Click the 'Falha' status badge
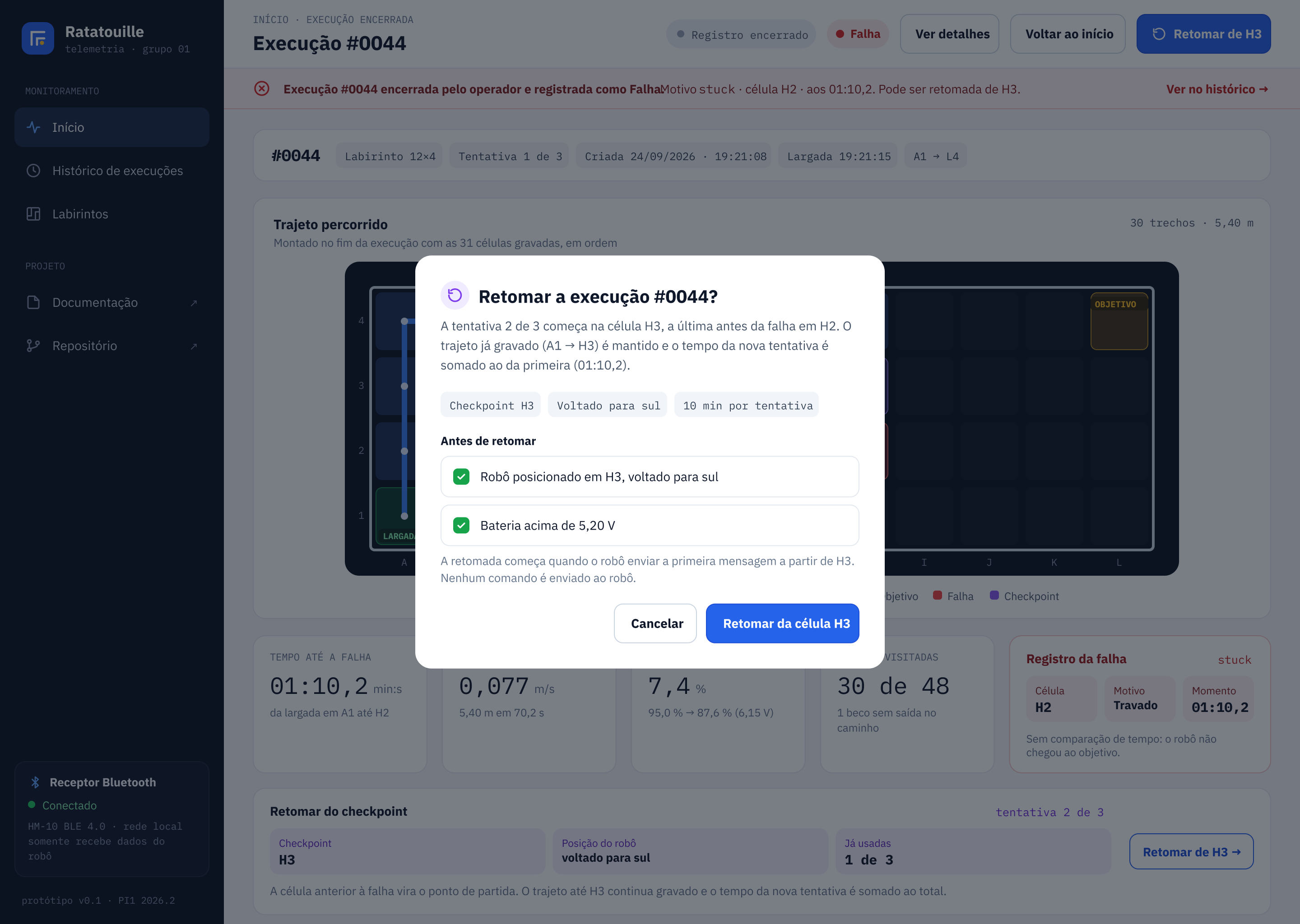Viewport: 1300px width, 924px height. click(x=859, y=34)
